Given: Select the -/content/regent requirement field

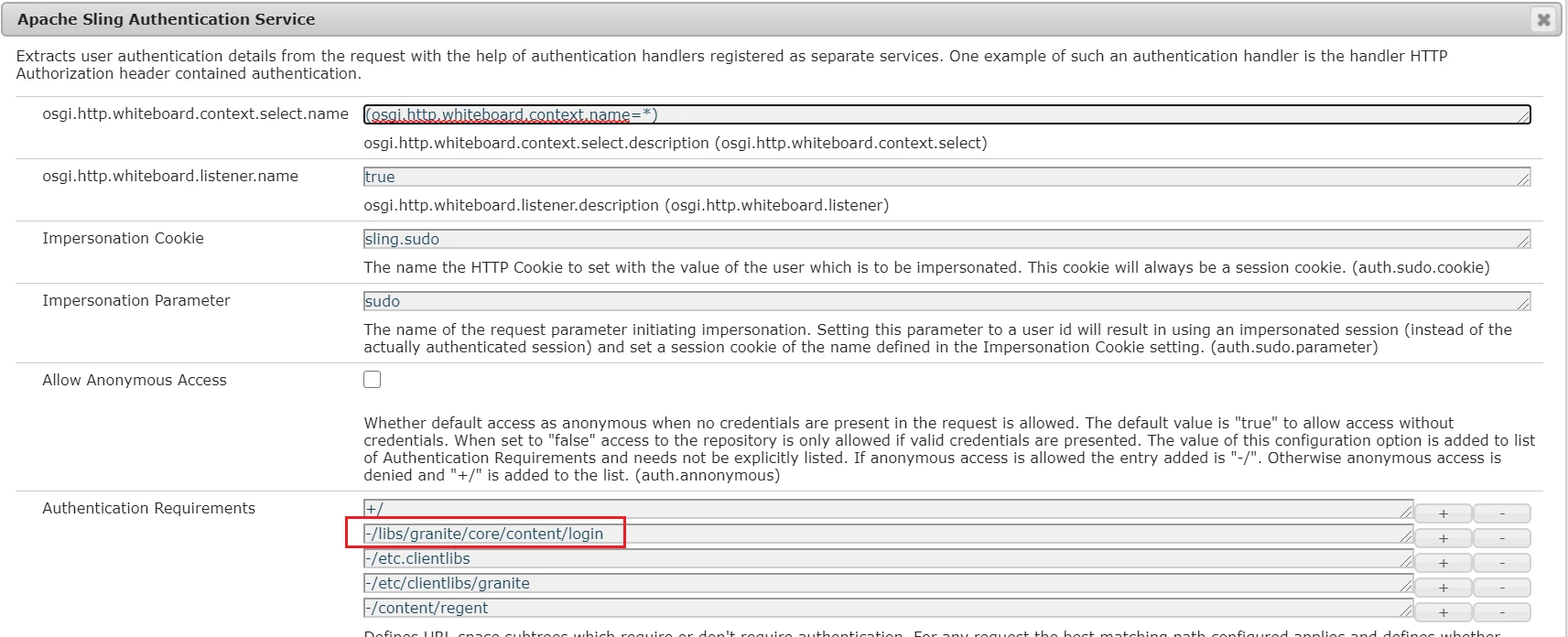Looking at the screenshot, I should coord(888,608).
